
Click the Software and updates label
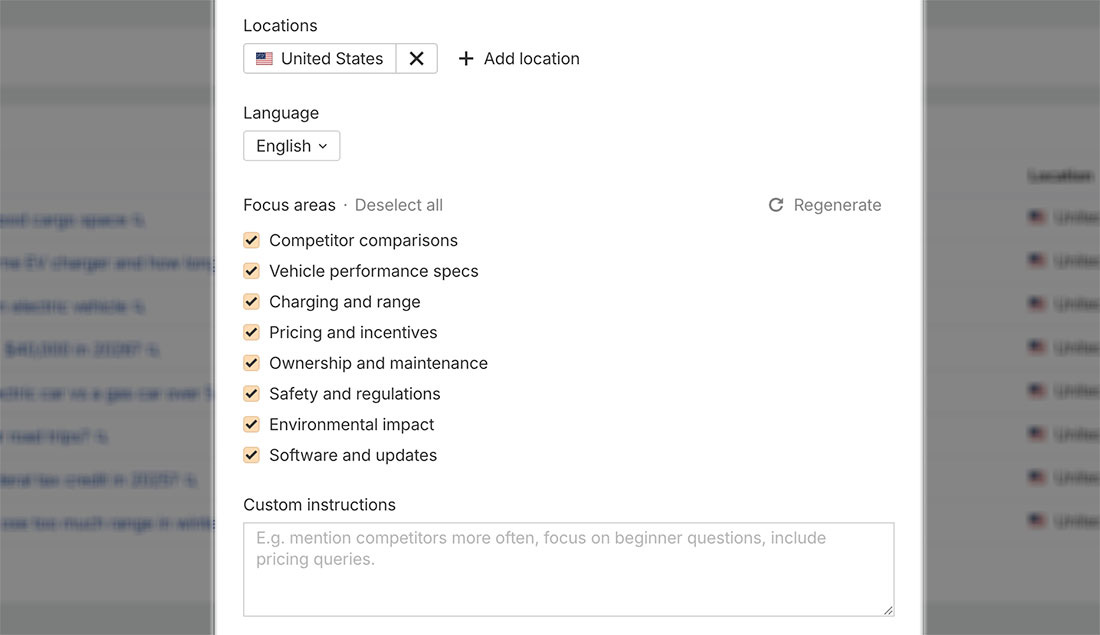pyautogui.click(x=353, y=455)
